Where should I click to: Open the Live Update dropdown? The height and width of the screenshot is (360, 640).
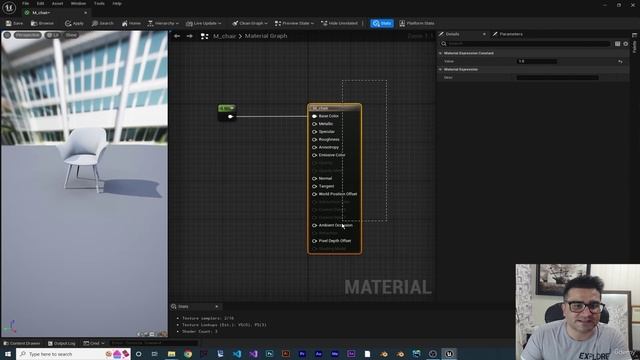(x=203, y=23)
